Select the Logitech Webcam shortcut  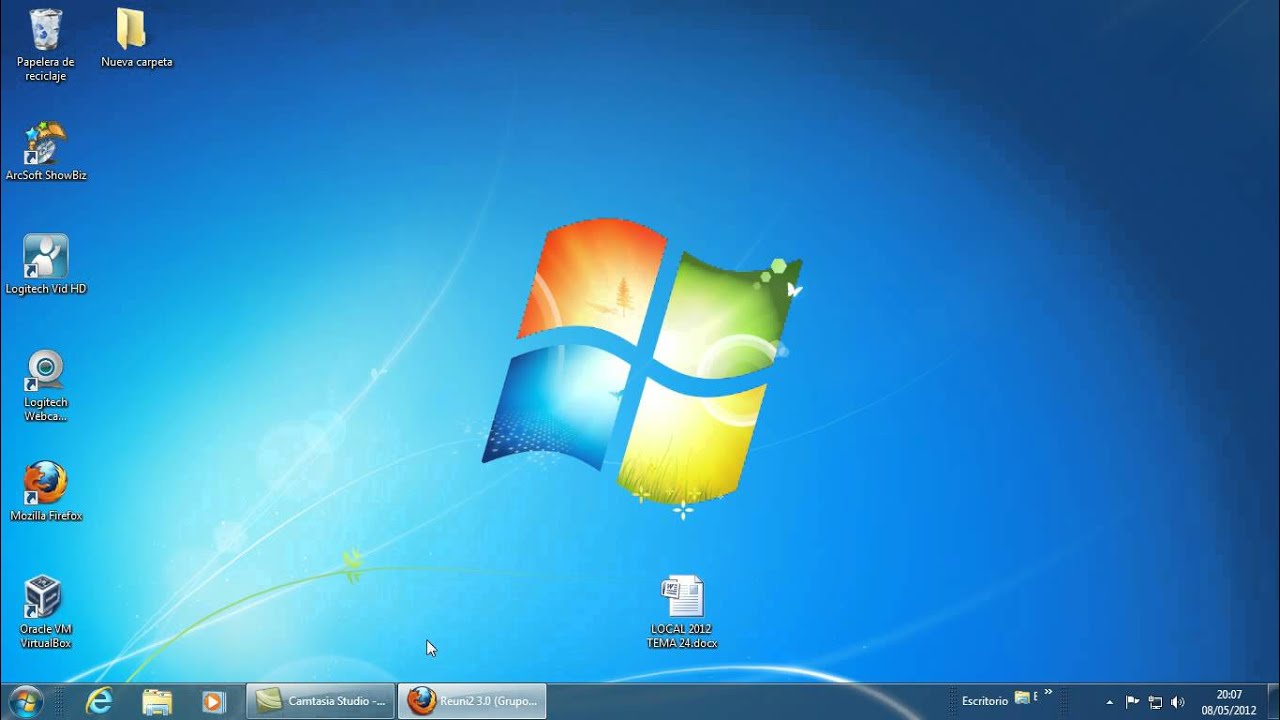[x=46, y=385]
